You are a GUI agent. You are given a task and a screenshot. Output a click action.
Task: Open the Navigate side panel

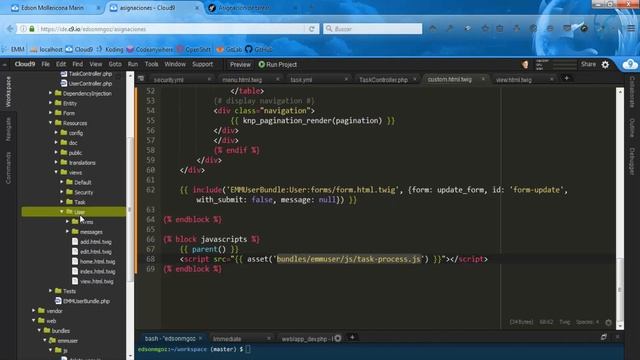click(8, 129)
